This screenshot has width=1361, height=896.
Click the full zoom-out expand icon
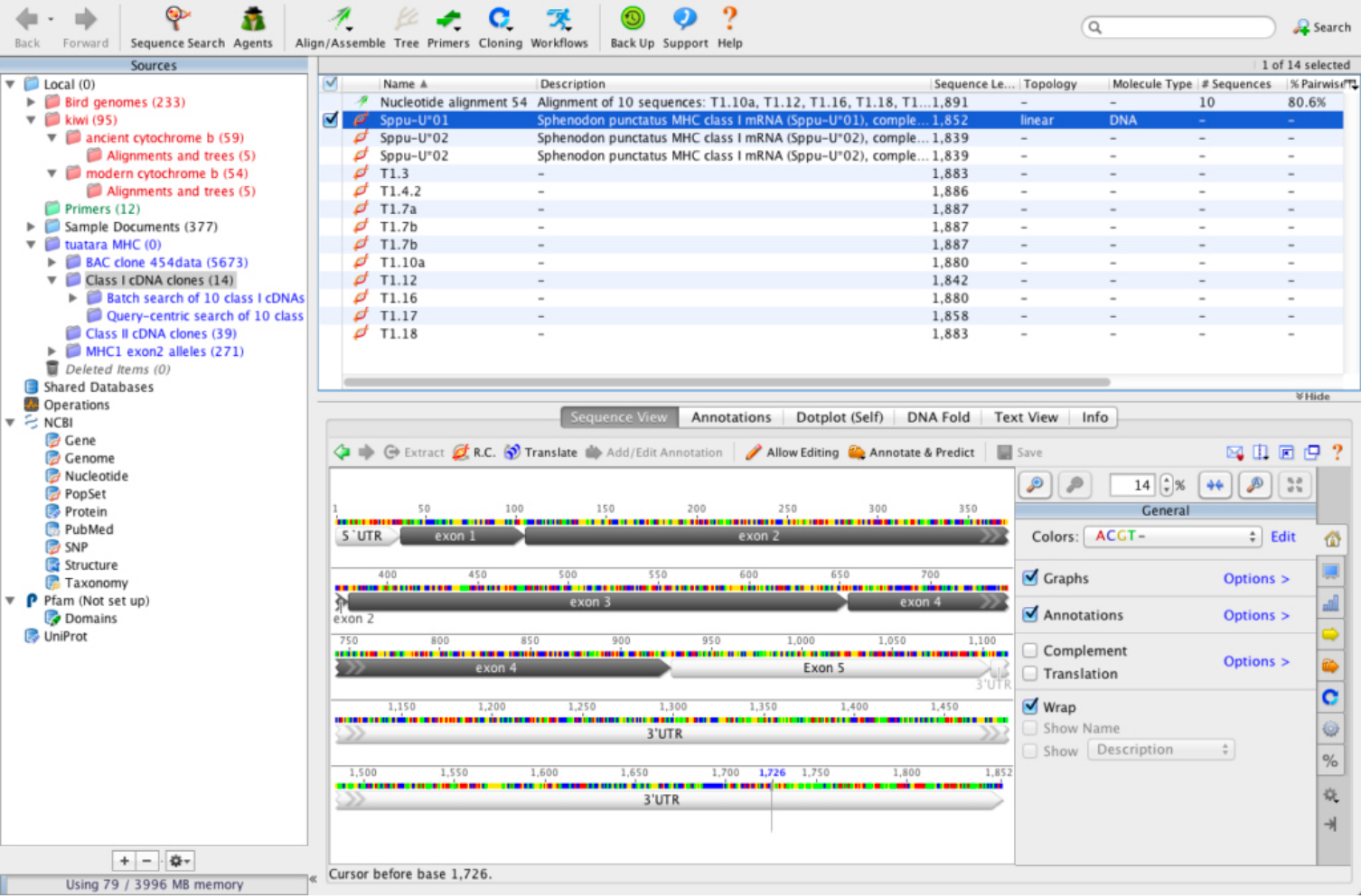(x=1294, y=485)
